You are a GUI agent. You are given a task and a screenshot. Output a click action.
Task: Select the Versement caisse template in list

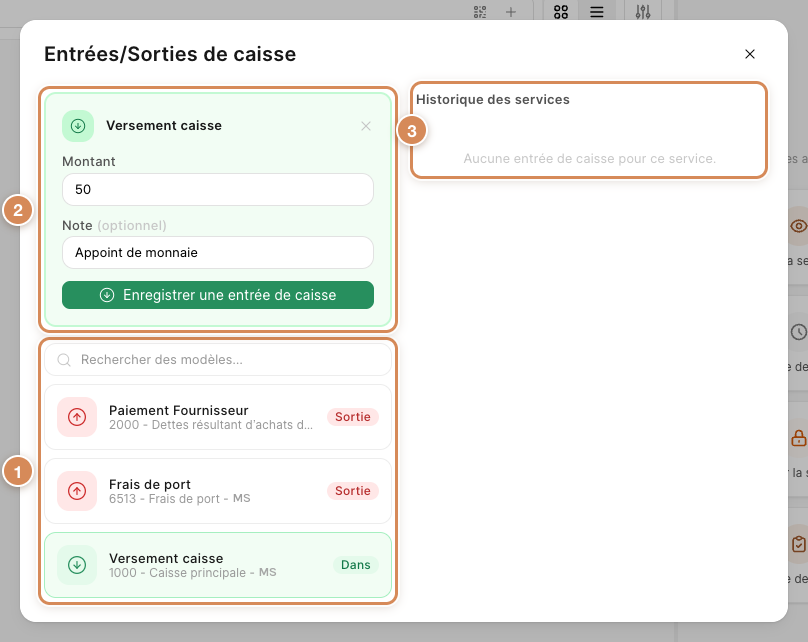(217, 565)
